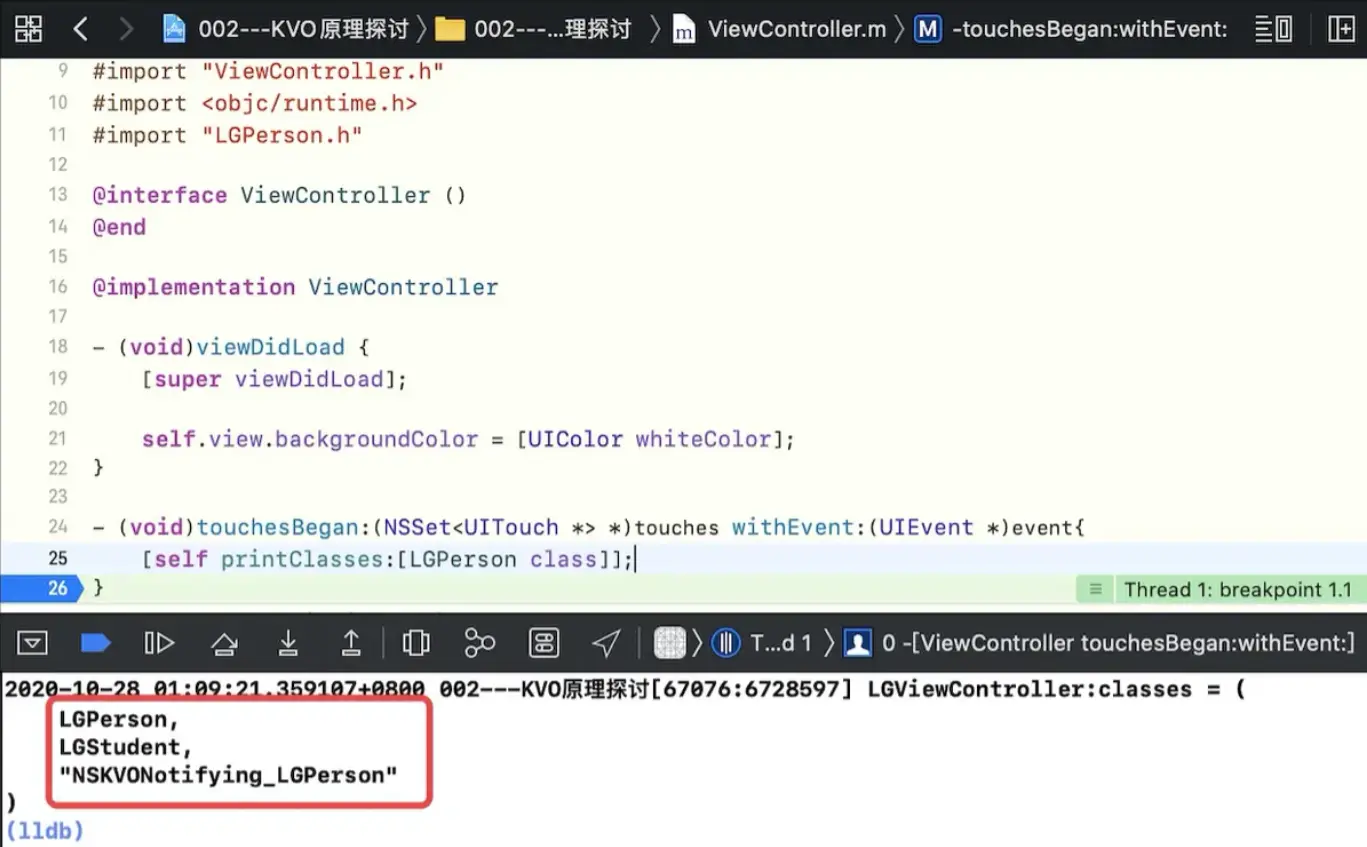The image size is (1367, 847).
Task: Step into the function
Action: [x=288, y=642]
